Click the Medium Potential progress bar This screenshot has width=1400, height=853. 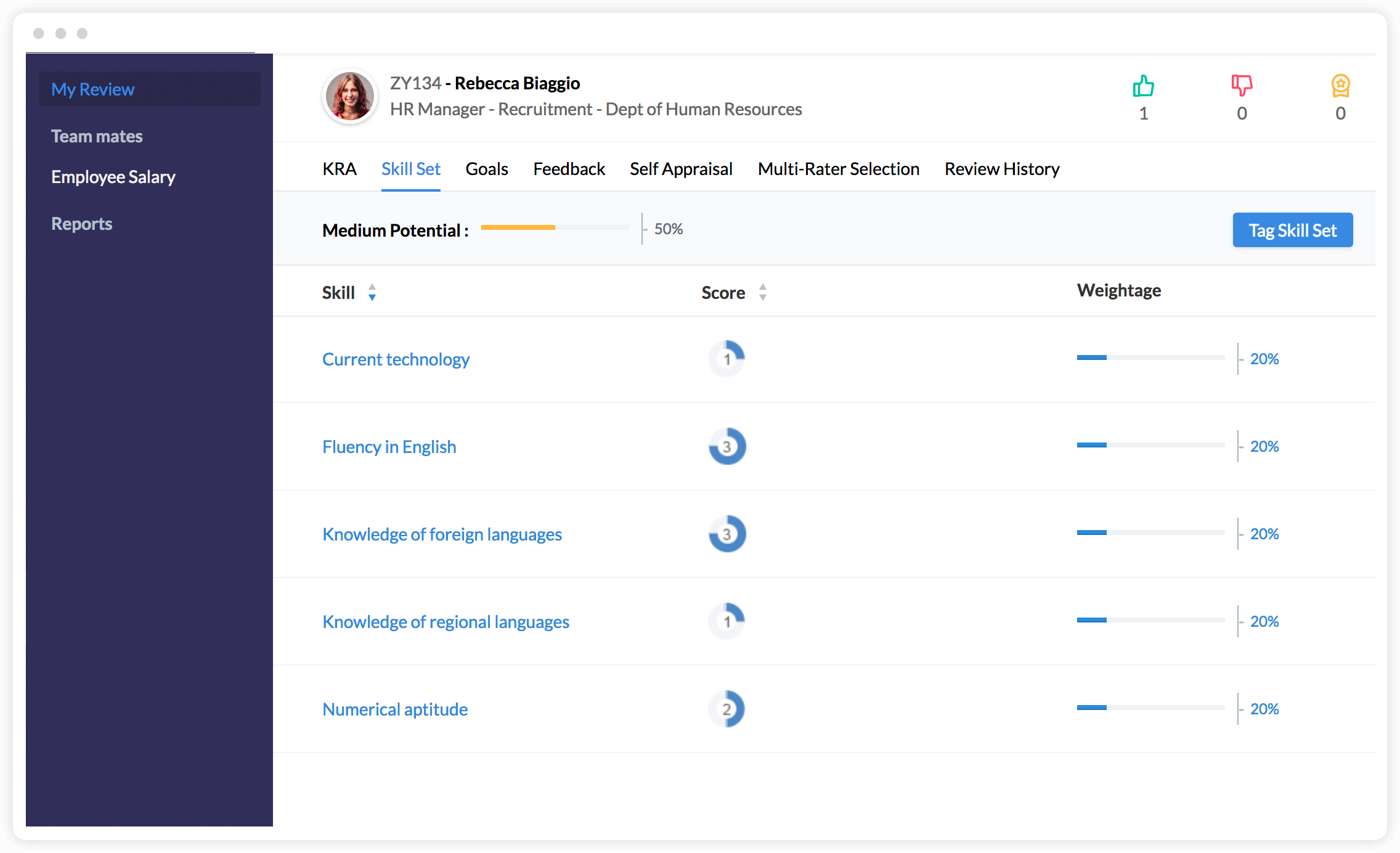click(555, 228)
